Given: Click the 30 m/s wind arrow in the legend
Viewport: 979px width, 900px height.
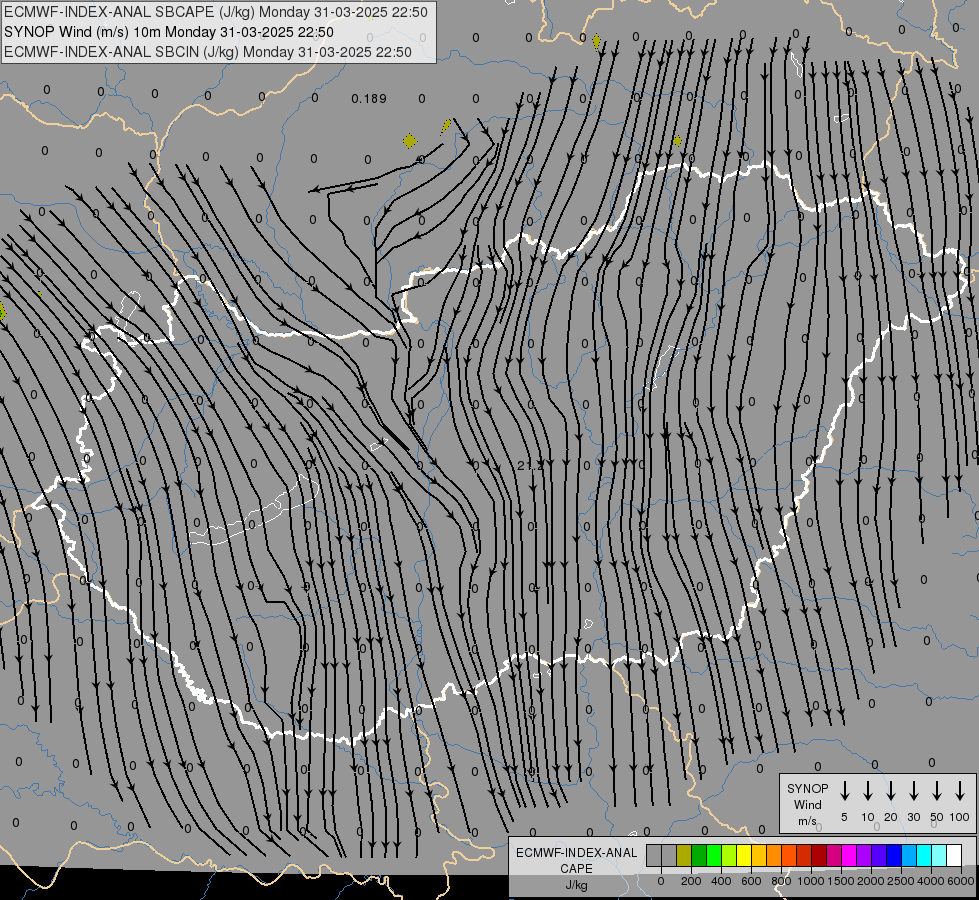Looking at the screenshot, I should point(913,791).
